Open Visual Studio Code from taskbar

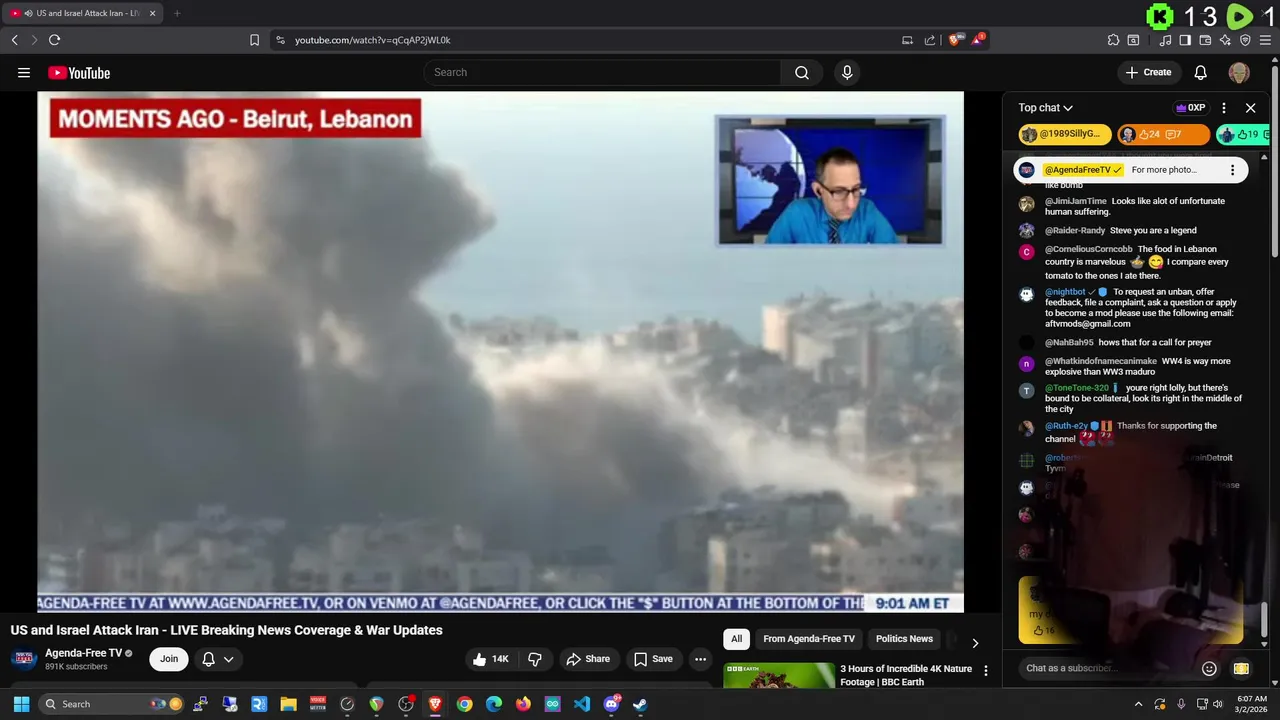coord(582,704)
